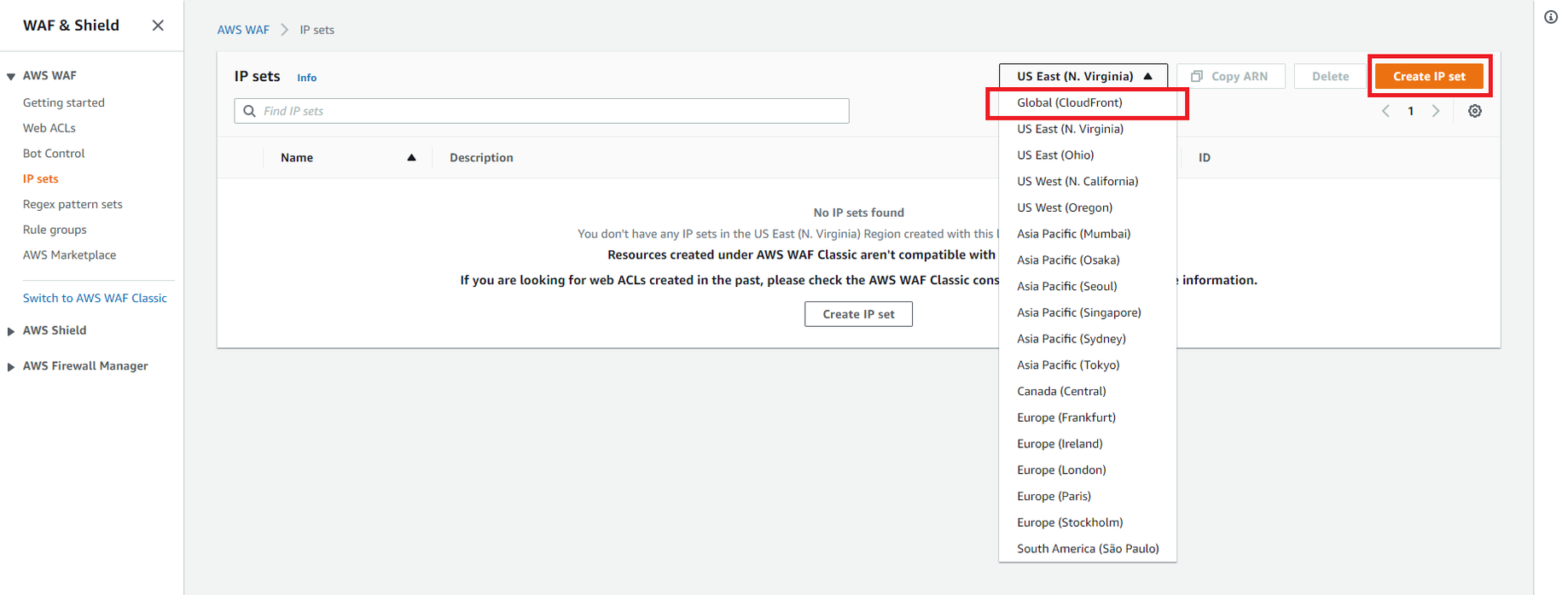Click the orange Create IP set button
The width and height of the screenshot is (1568, 595).
click(x=1428, y=76)
